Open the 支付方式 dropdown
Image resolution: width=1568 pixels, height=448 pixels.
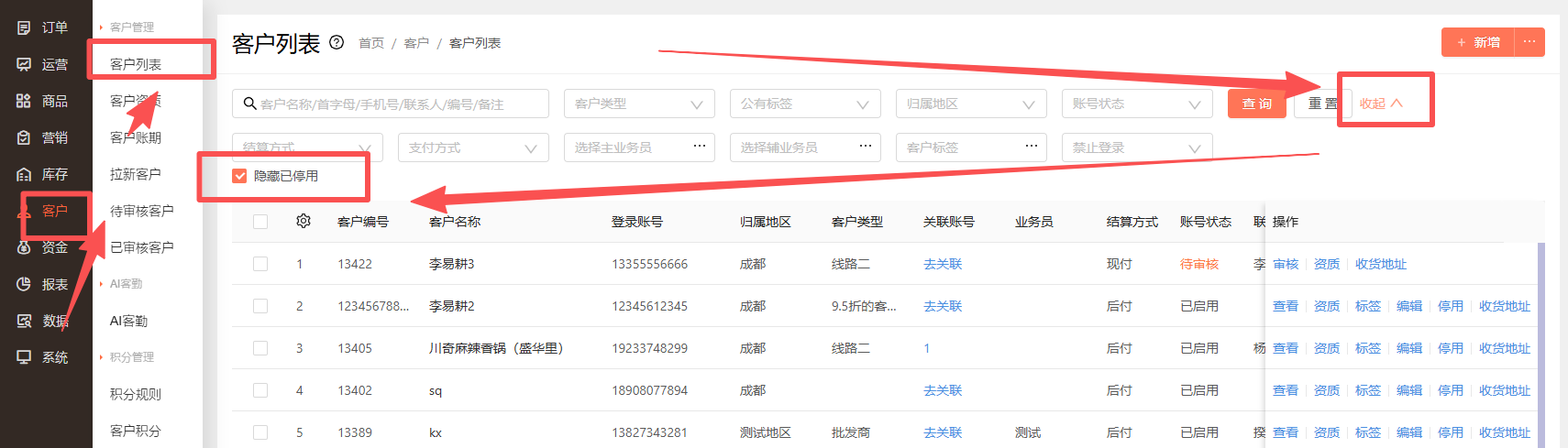click(x=473, y=148)
